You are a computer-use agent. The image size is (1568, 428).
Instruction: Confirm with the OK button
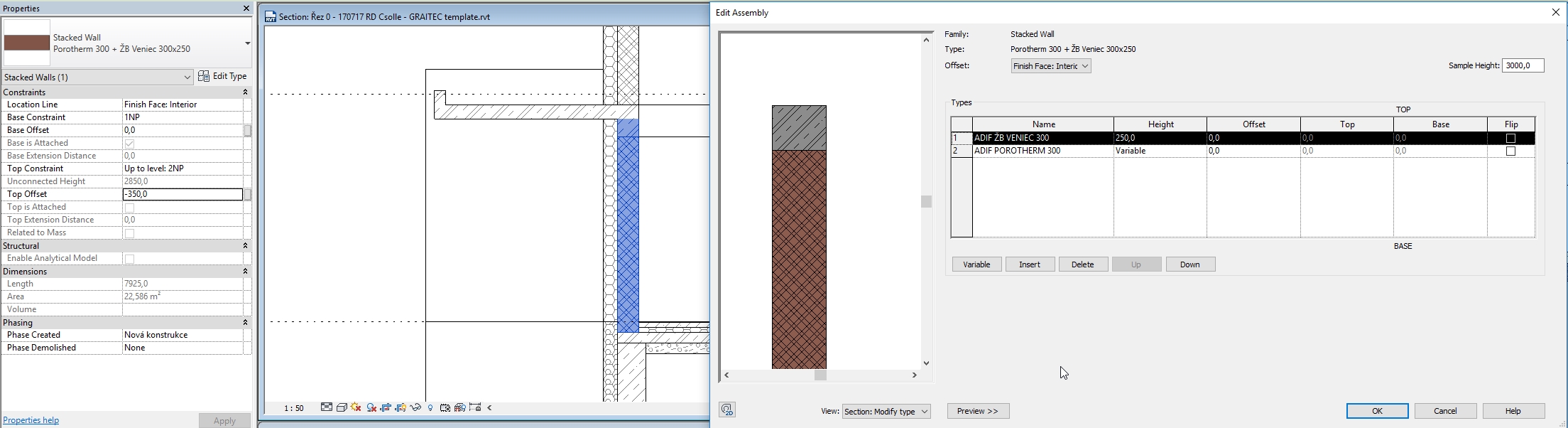[x=1377, y=411]
